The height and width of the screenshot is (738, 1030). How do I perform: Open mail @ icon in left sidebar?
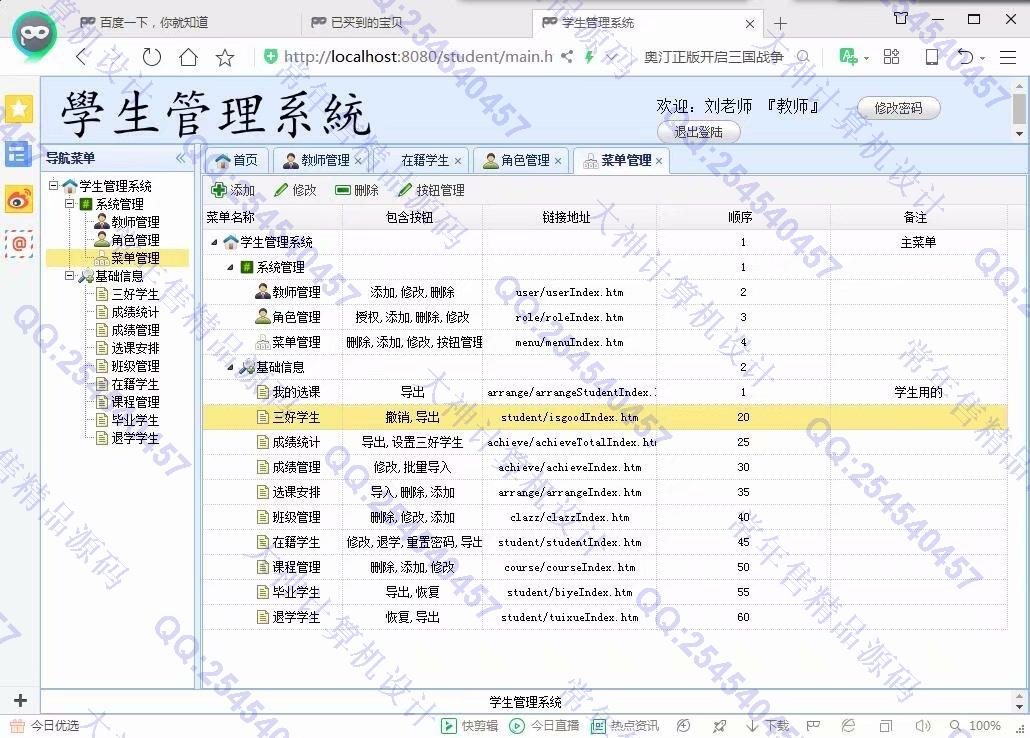coord(19,244)
